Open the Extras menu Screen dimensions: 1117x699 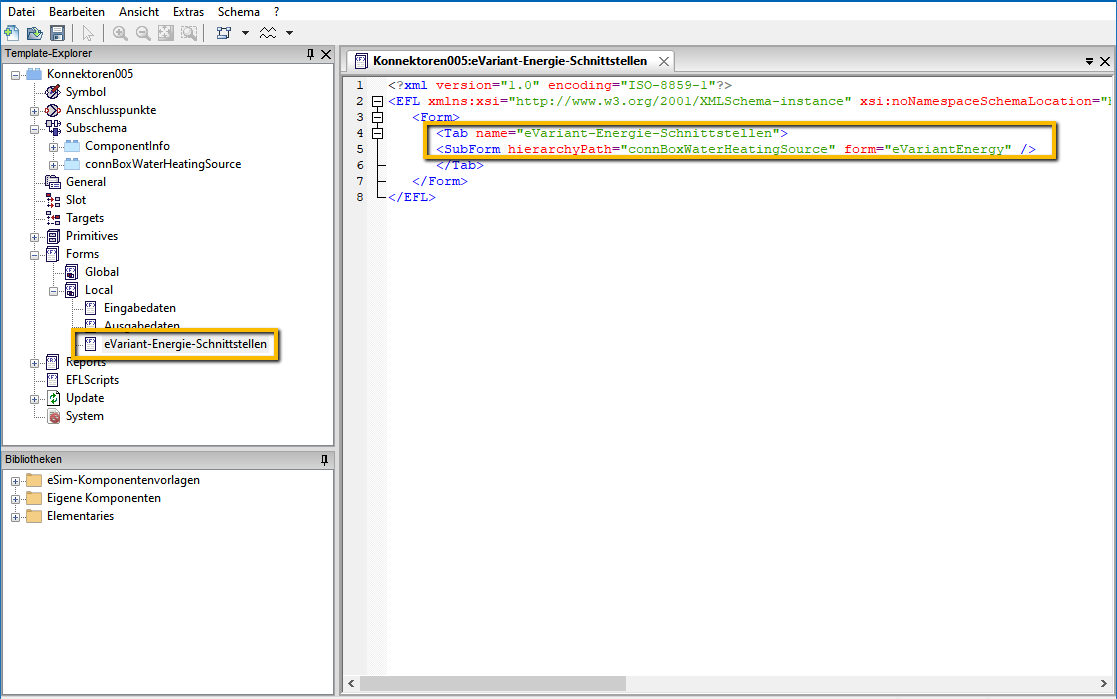[x=188, y=11]
